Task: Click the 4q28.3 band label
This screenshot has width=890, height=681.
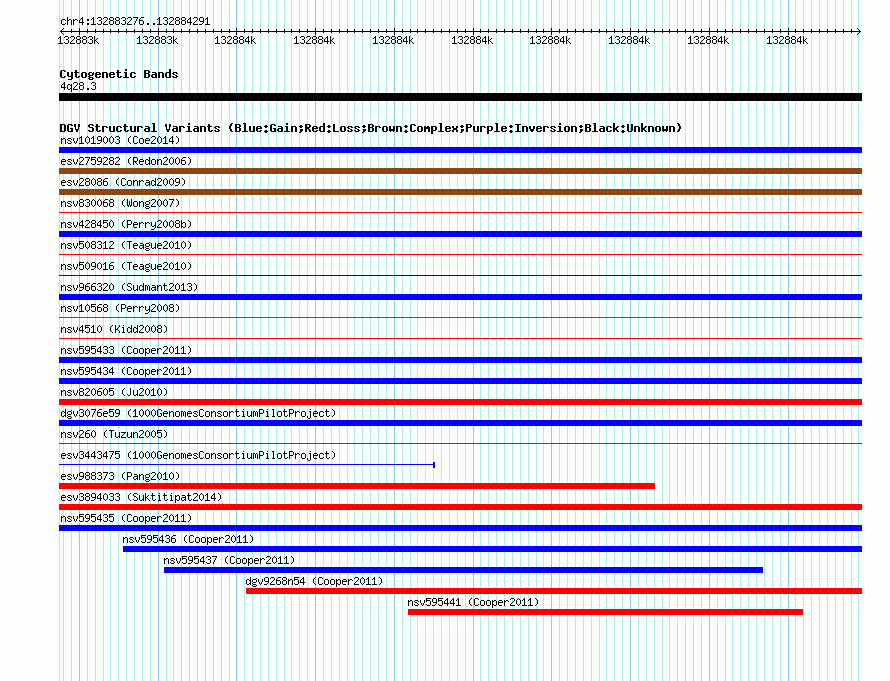Action: click(x=78, y=86)
